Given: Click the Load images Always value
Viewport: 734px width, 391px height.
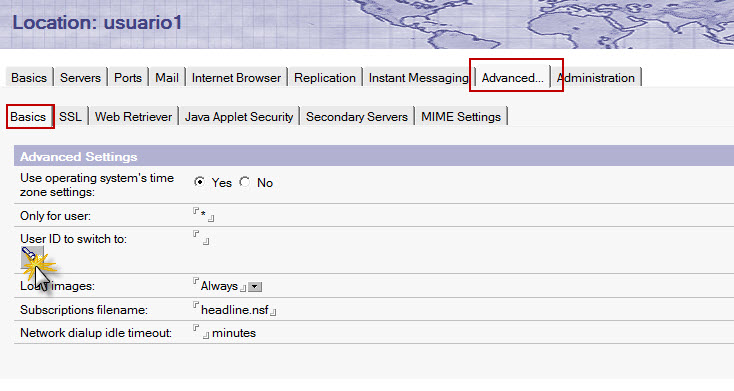Looking at the screenshot, I should [x=219, y=286].
